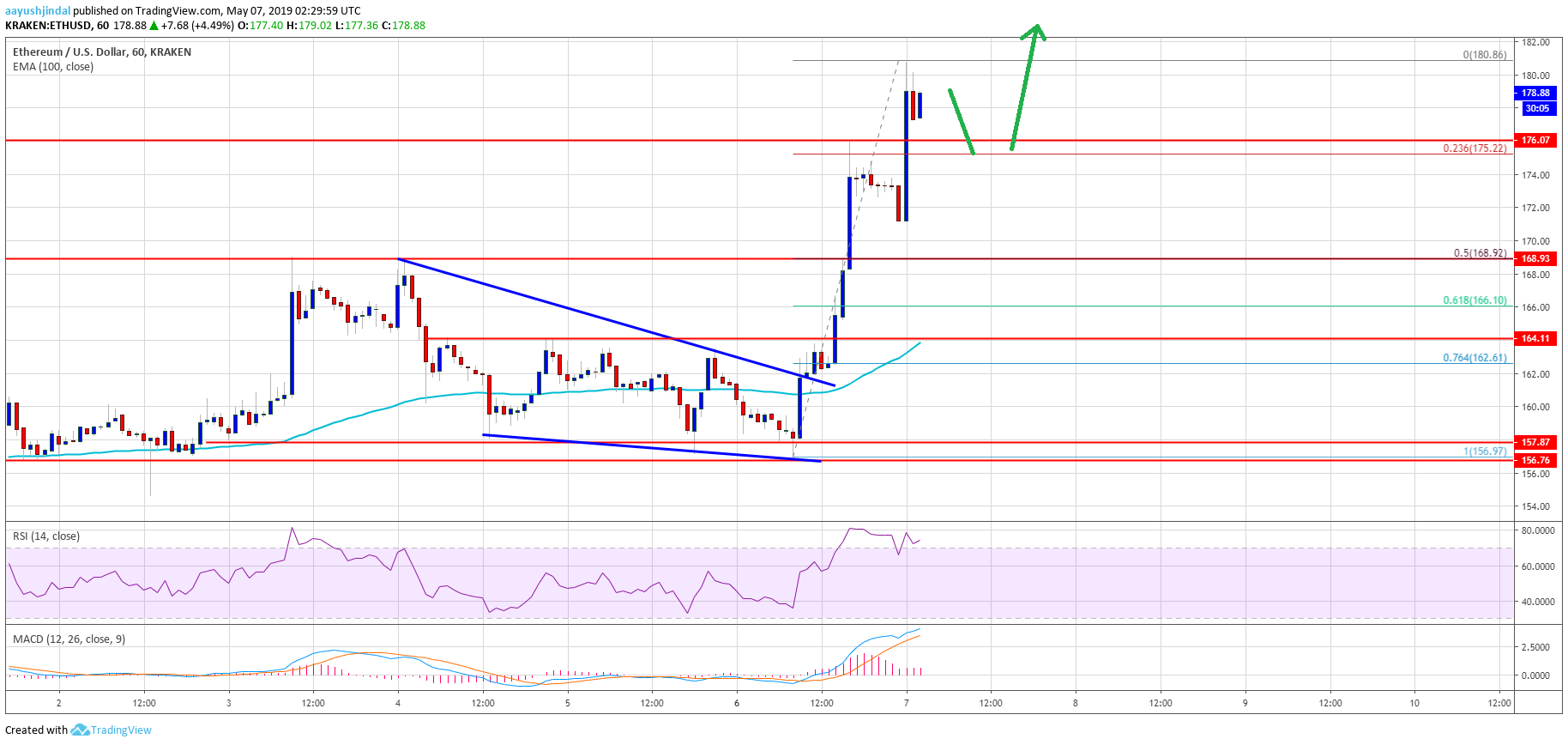Select the EMA (100, close) indicator label
The width and height of the screenshot is (1568, 745).
coord(53,67)
